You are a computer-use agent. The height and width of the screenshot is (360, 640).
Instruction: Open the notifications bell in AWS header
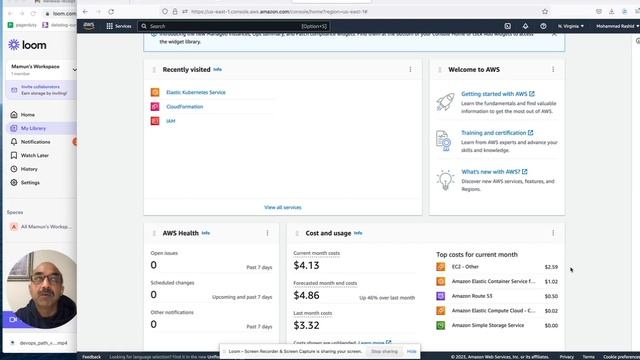(525, 26)
